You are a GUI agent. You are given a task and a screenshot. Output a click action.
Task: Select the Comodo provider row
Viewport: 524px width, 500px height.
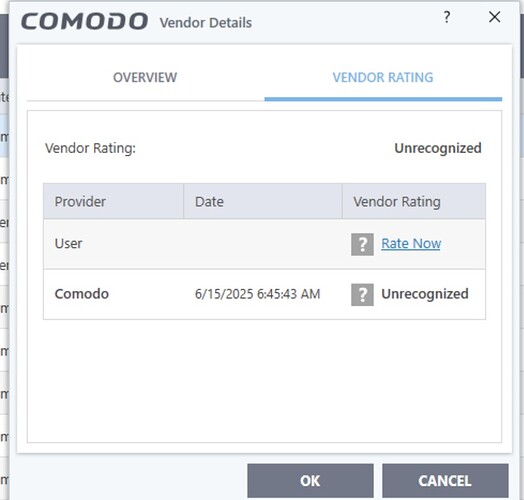264,294
